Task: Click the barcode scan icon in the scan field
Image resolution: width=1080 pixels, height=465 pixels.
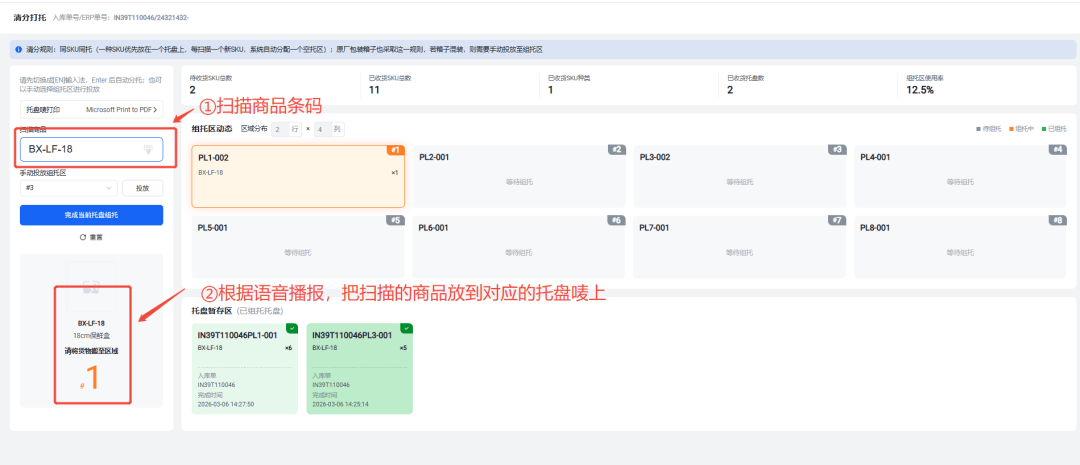Action: 148,149
